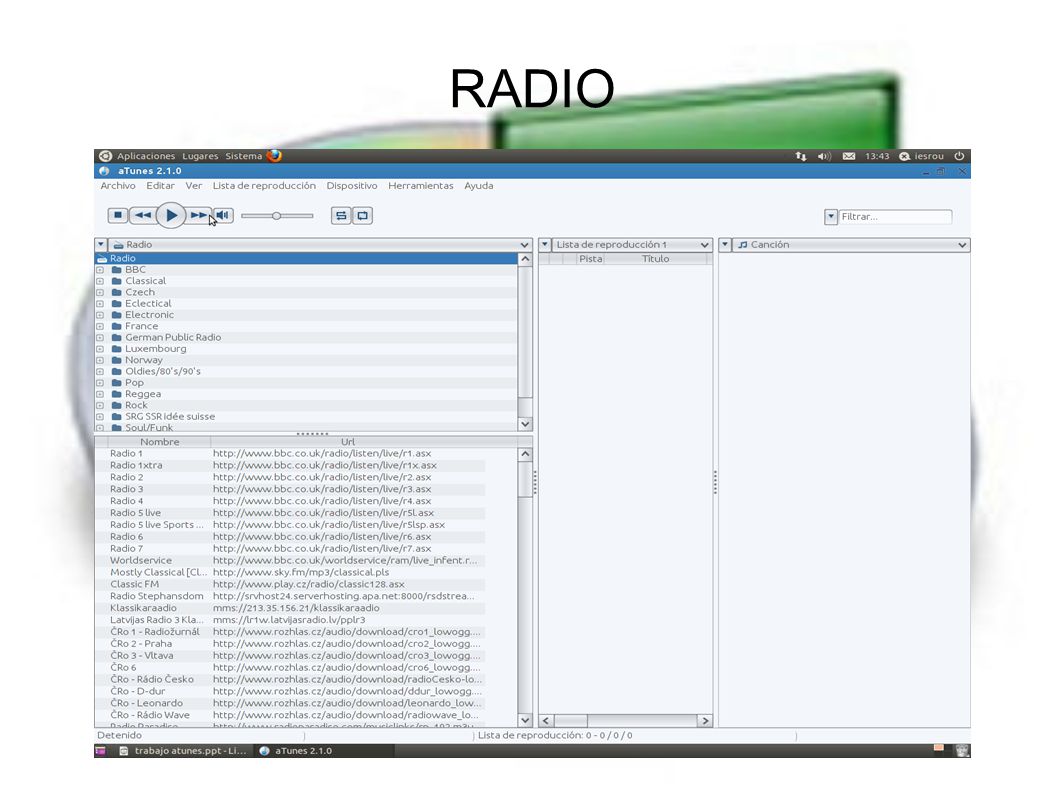The image size is (1058, 793).
Task: Expand the Classical radio folder
Action: [x=100, y=281]
